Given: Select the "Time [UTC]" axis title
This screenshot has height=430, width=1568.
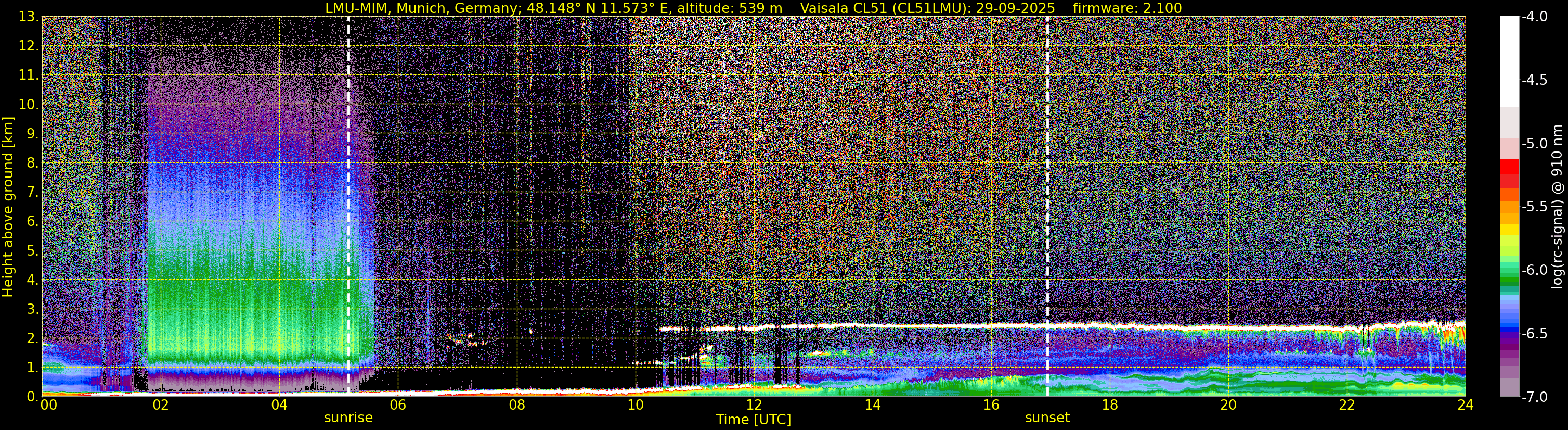Looking at the screenshot, I should (754, 420).
